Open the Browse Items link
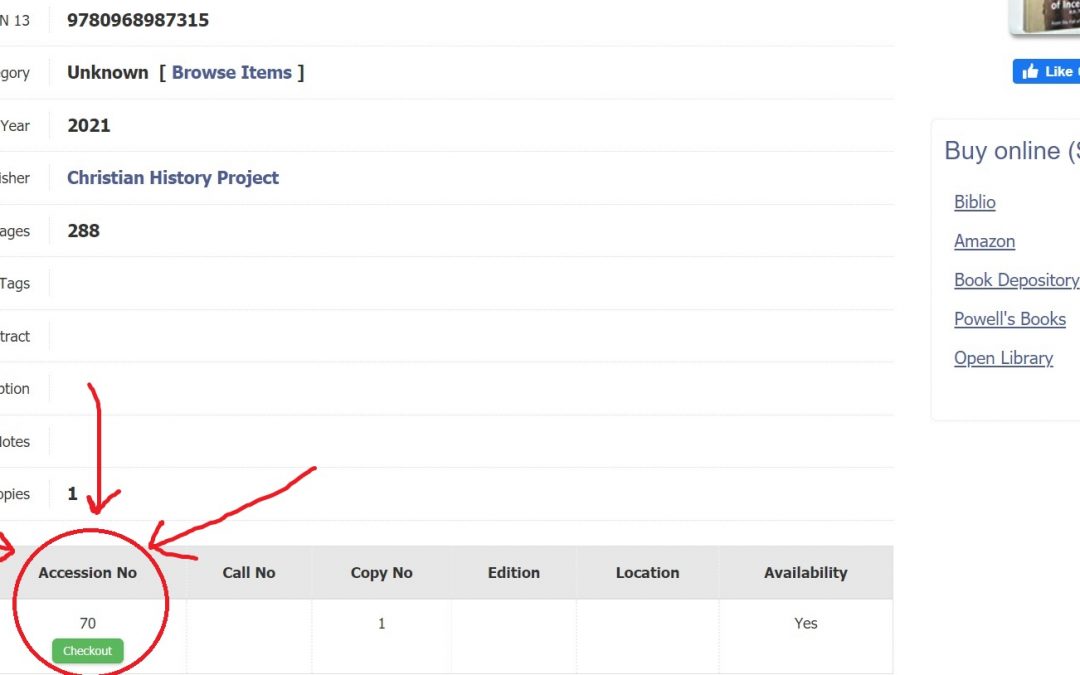The width and height of the screenshot is (1080, 675). tap(231, 73)
